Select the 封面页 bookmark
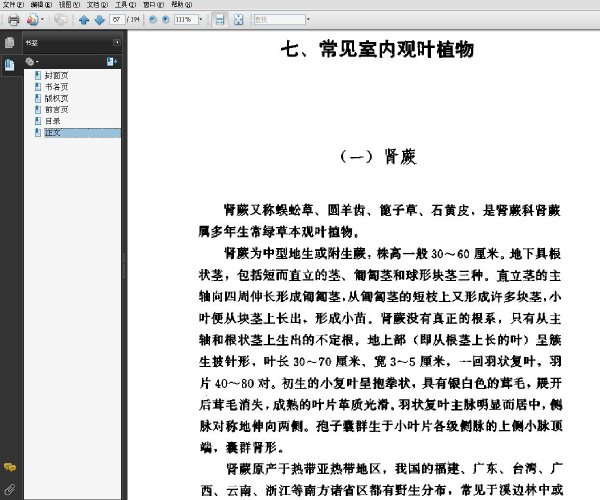This screenshot has height=500, width=600. pos(56,75)
